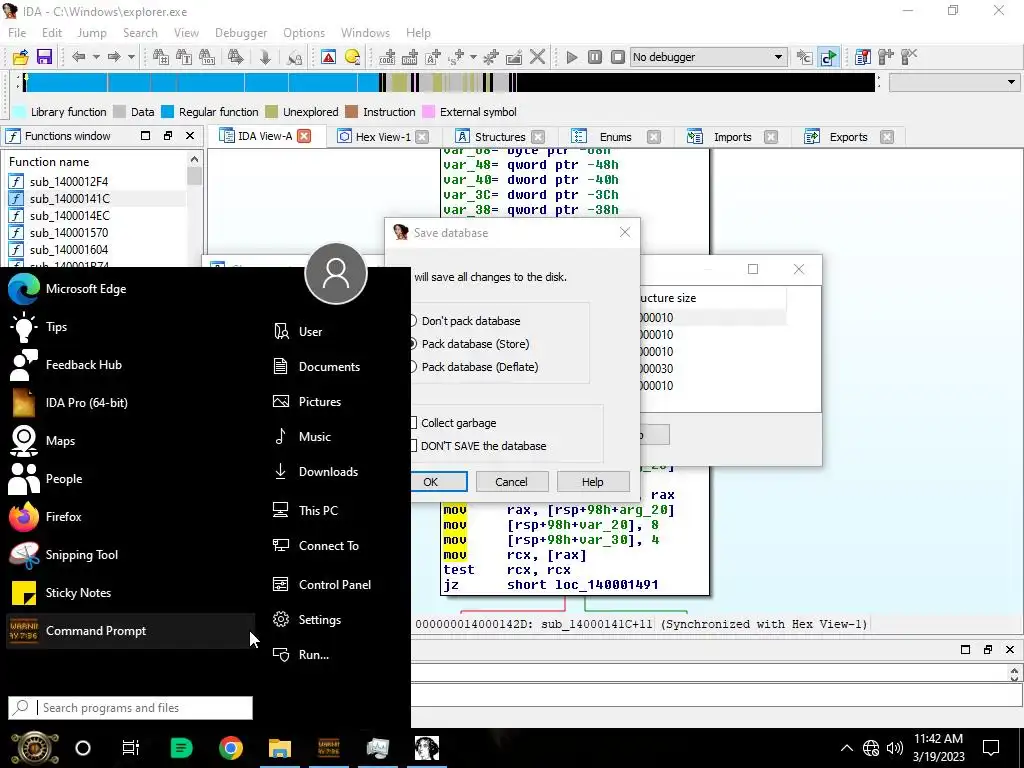Launch Microsoft Edge from Start menu
The height and width of the screenshot is (768, 1024).
tap(67, 289)
